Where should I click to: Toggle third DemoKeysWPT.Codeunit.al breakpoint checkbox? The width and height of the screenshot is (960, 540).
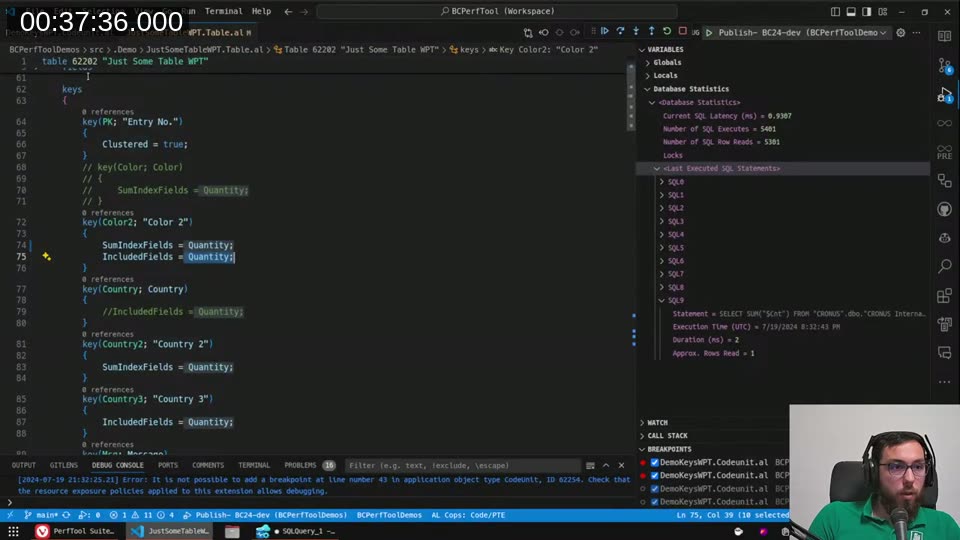click(x=654, y=489)
